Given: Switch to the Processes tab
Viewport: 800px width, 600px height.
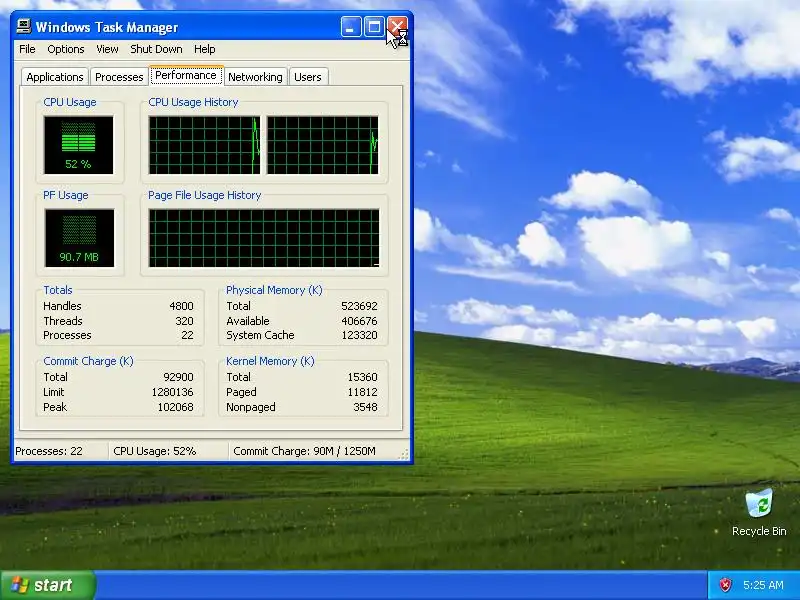Looking at the screenshot, I should coord(119,77).
